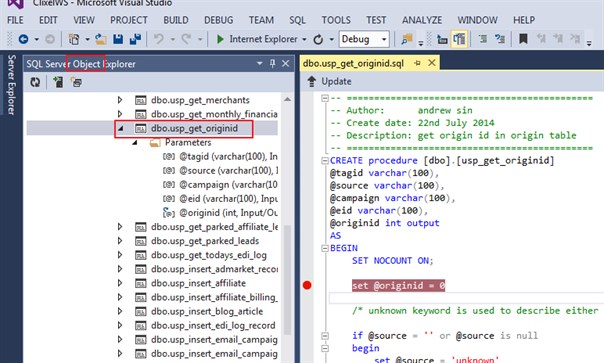Open the Undo history dropdown arrow

173,39
